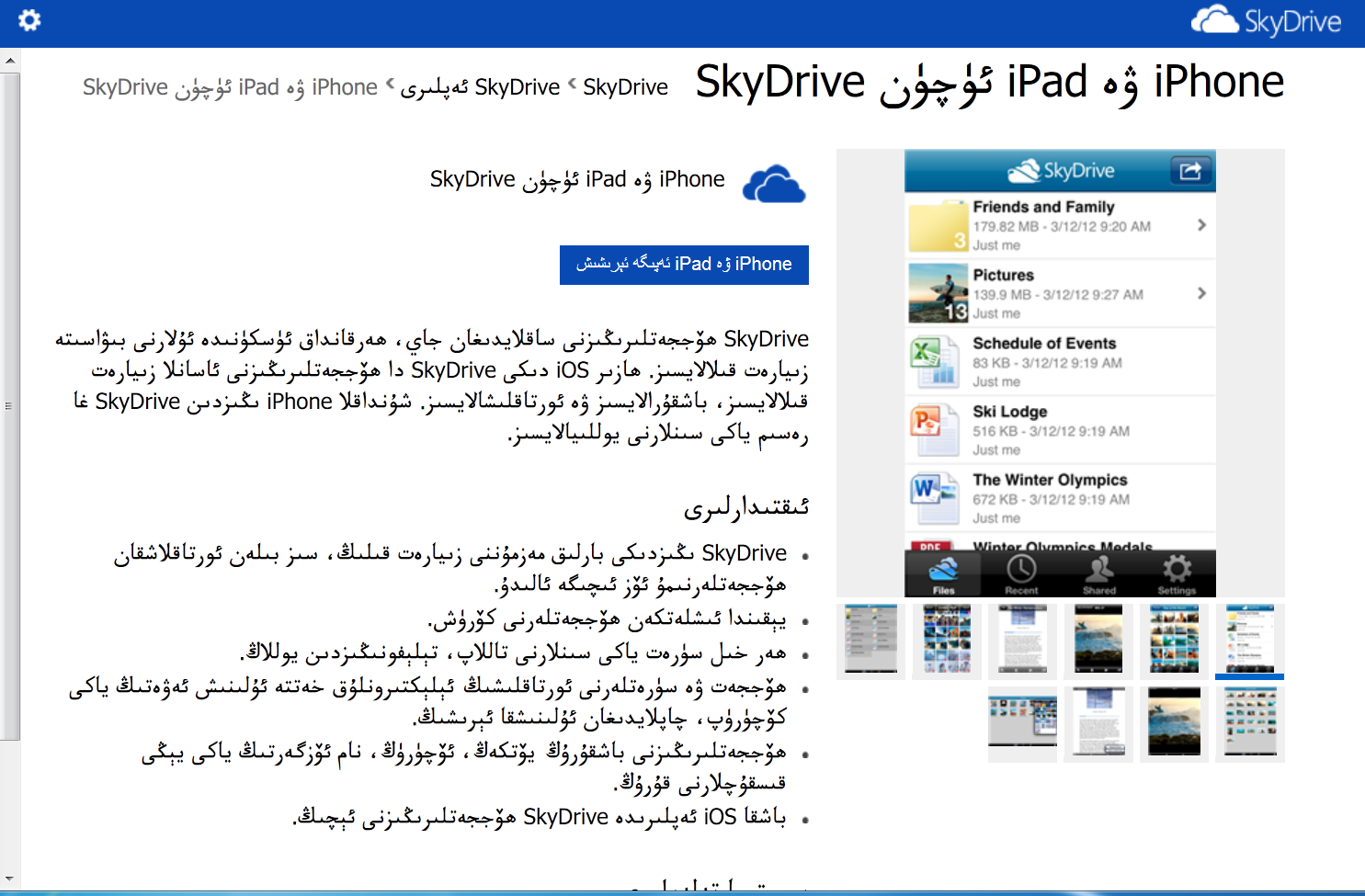Click the chevron on the Pictures row

pyautogui.click(x=1201, y=293)
